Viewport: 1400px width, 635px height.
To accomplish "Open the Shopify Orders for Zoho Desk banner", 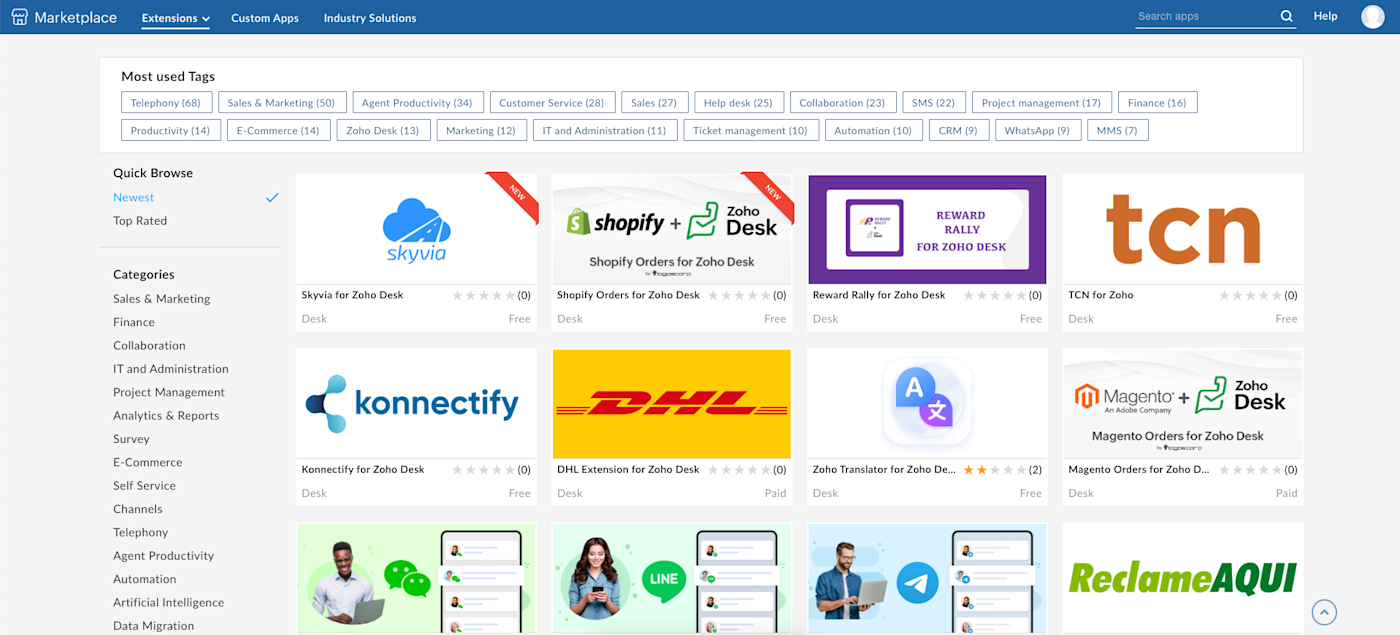I will [x=672, y=230].
